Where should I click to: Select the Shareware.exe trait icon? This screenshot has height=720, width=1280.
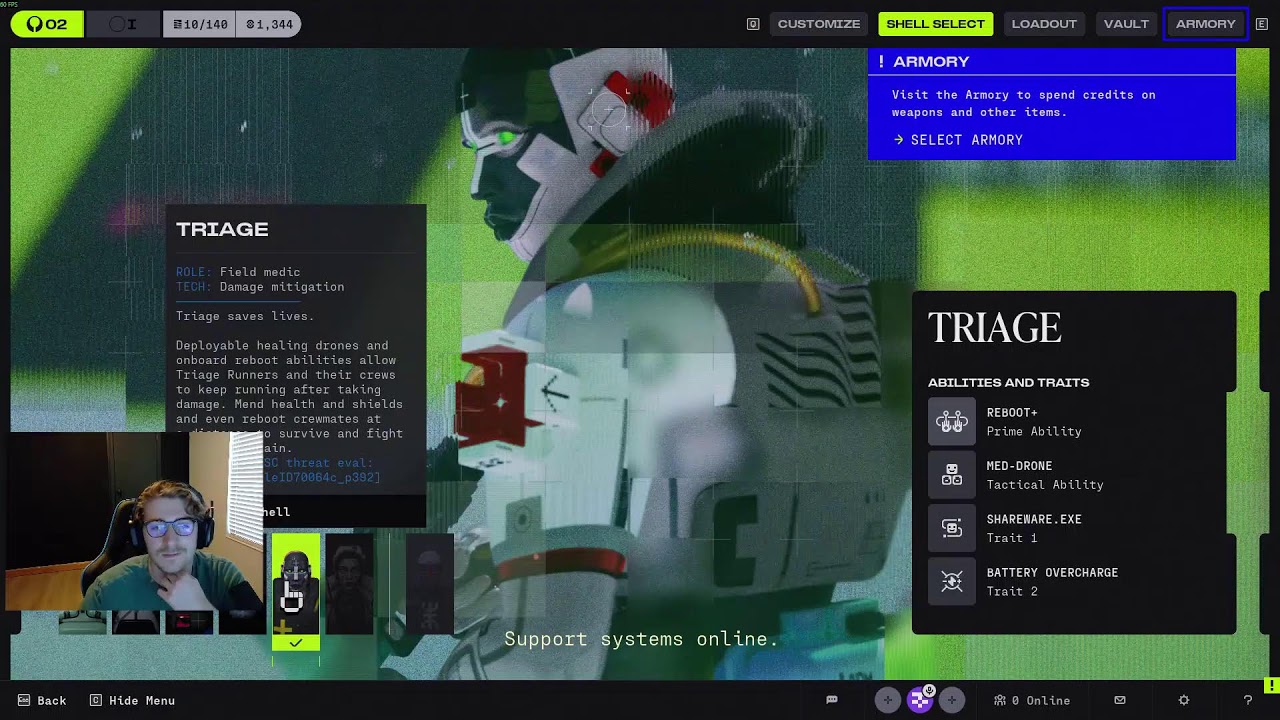[951, 528]
